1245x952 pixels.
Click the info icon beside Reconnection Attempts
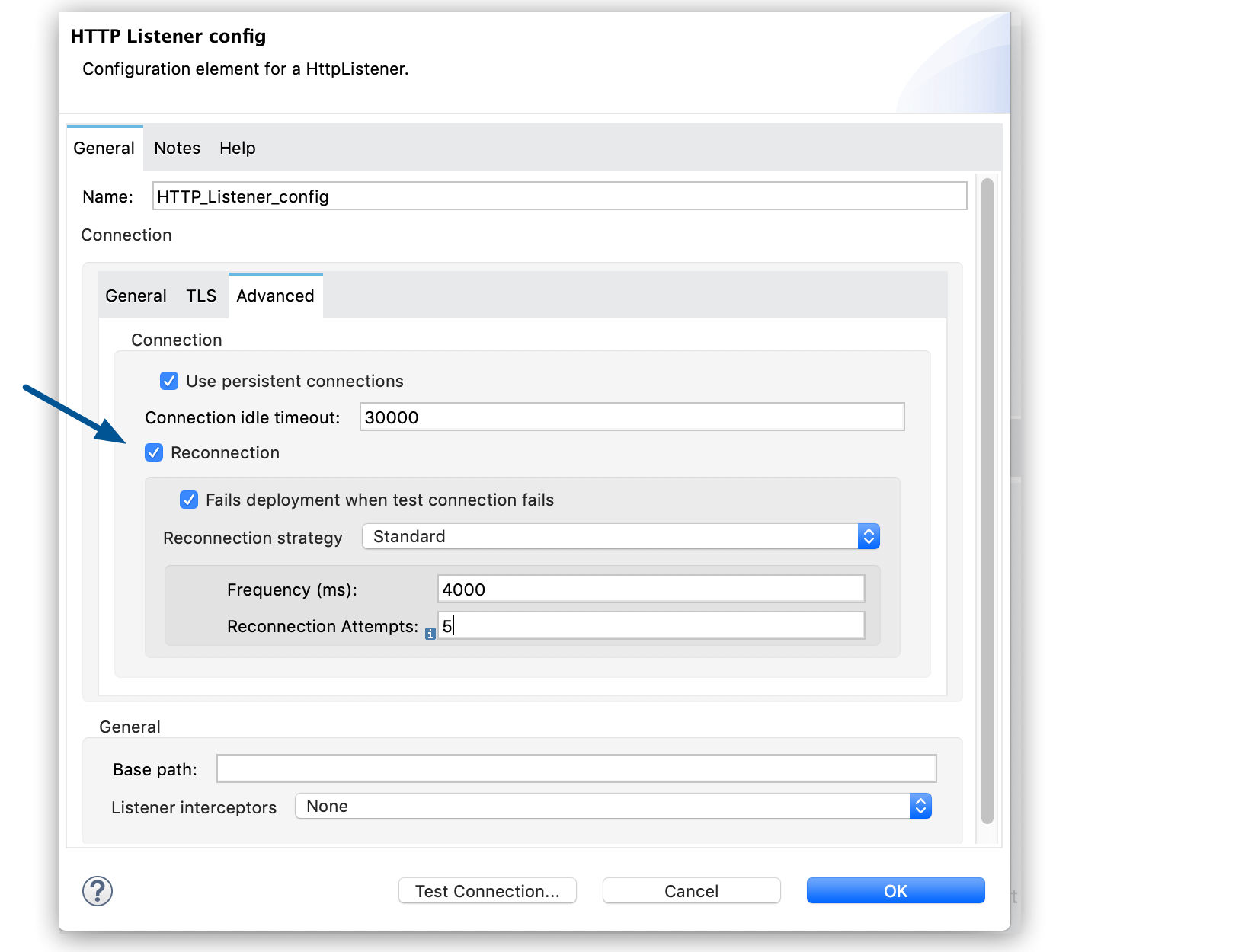[430, 633]
